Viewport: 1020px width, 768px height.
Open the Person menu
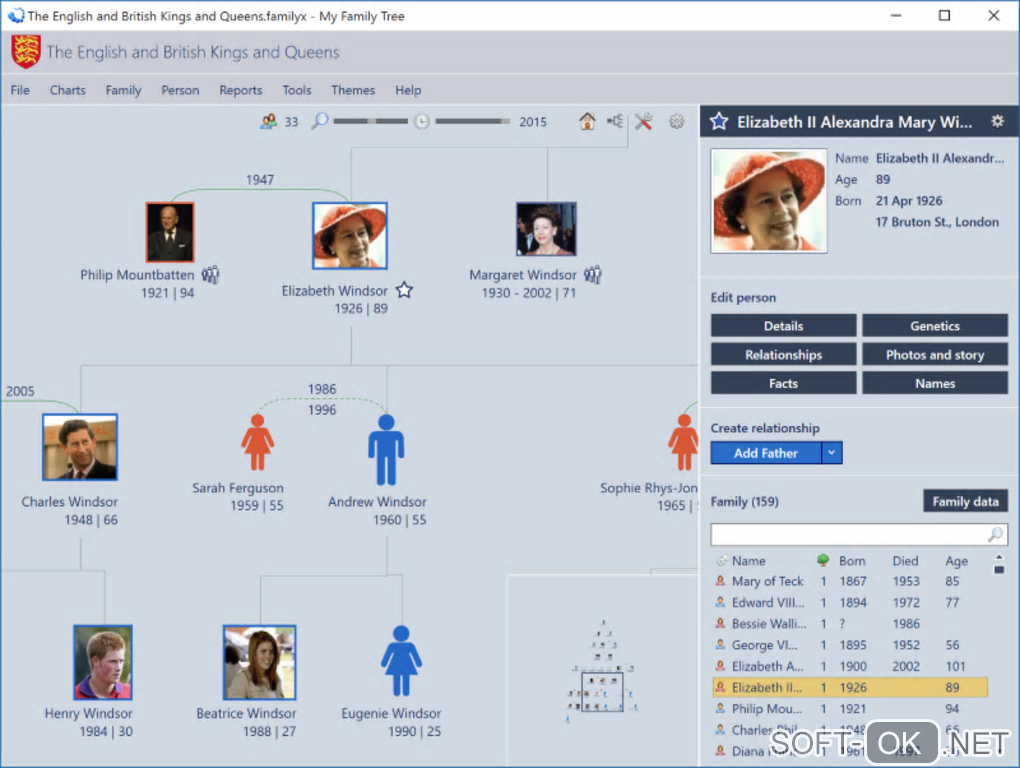(180, 90)
